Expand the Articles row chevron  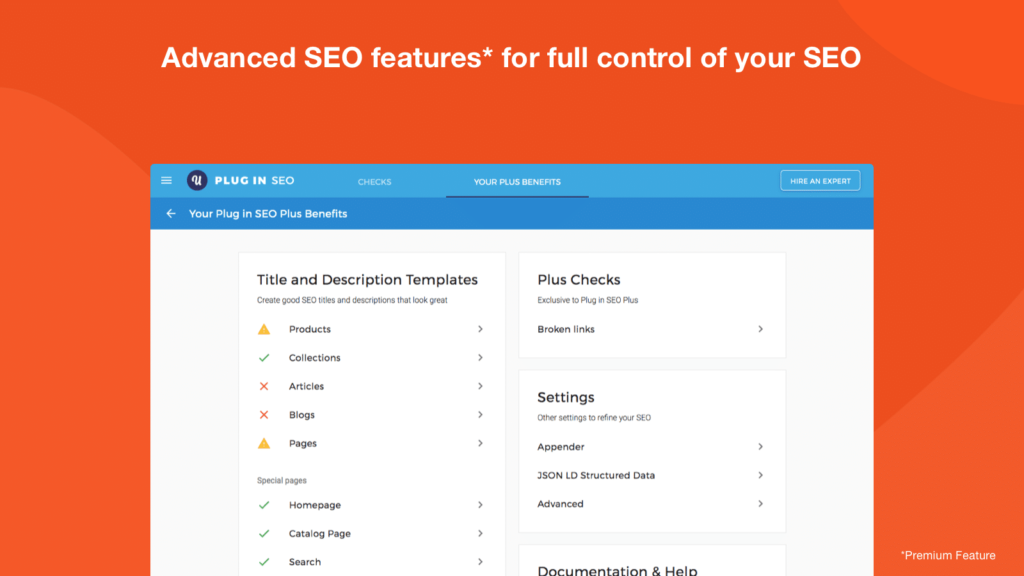tap(480, 387)
